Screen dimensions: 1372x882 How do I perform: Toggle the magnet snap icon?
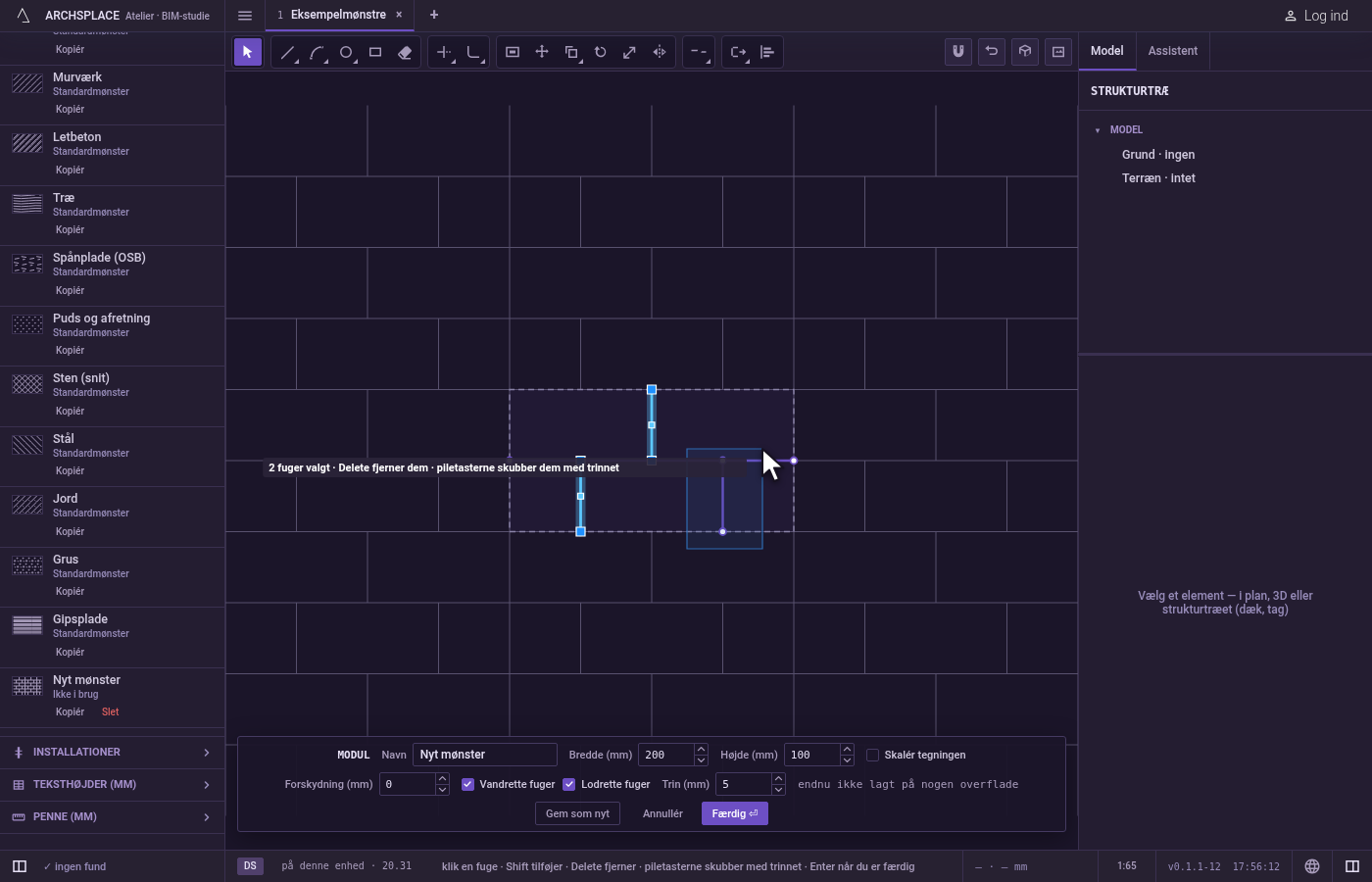click(958, 52)
